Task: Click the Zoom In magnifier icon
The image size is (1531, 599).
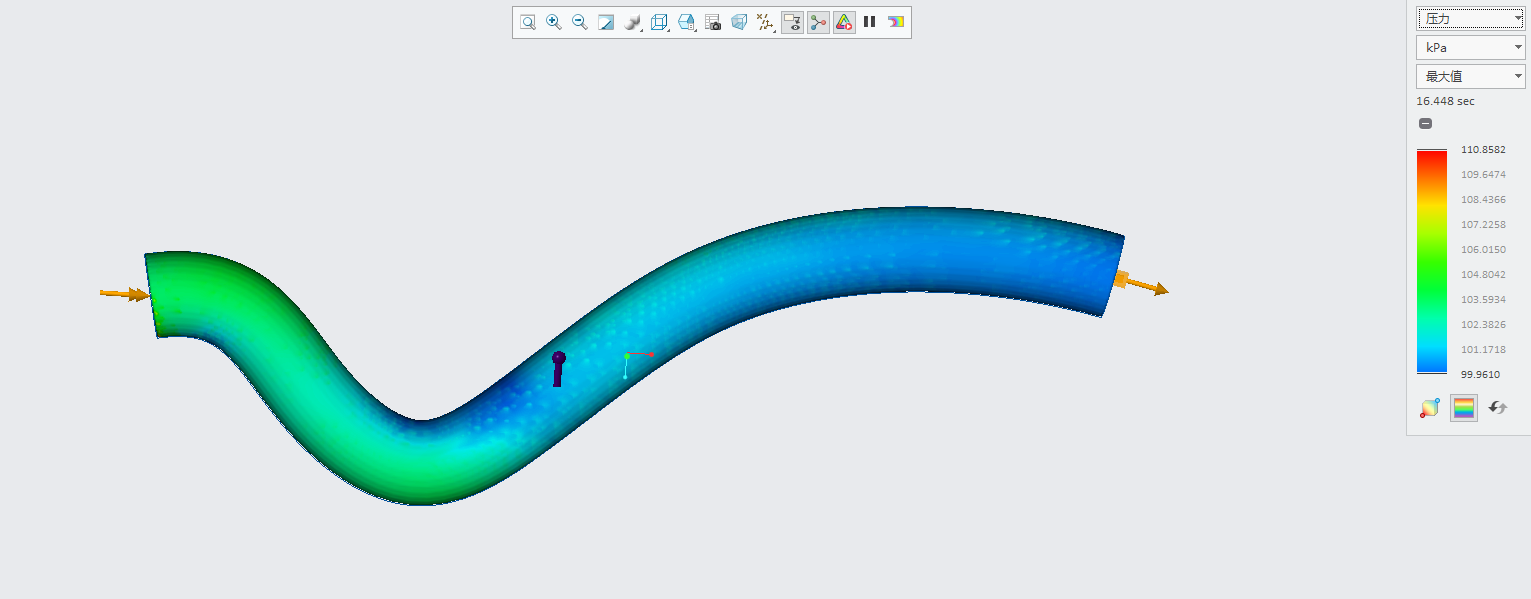Action: [x=553, y=22]
